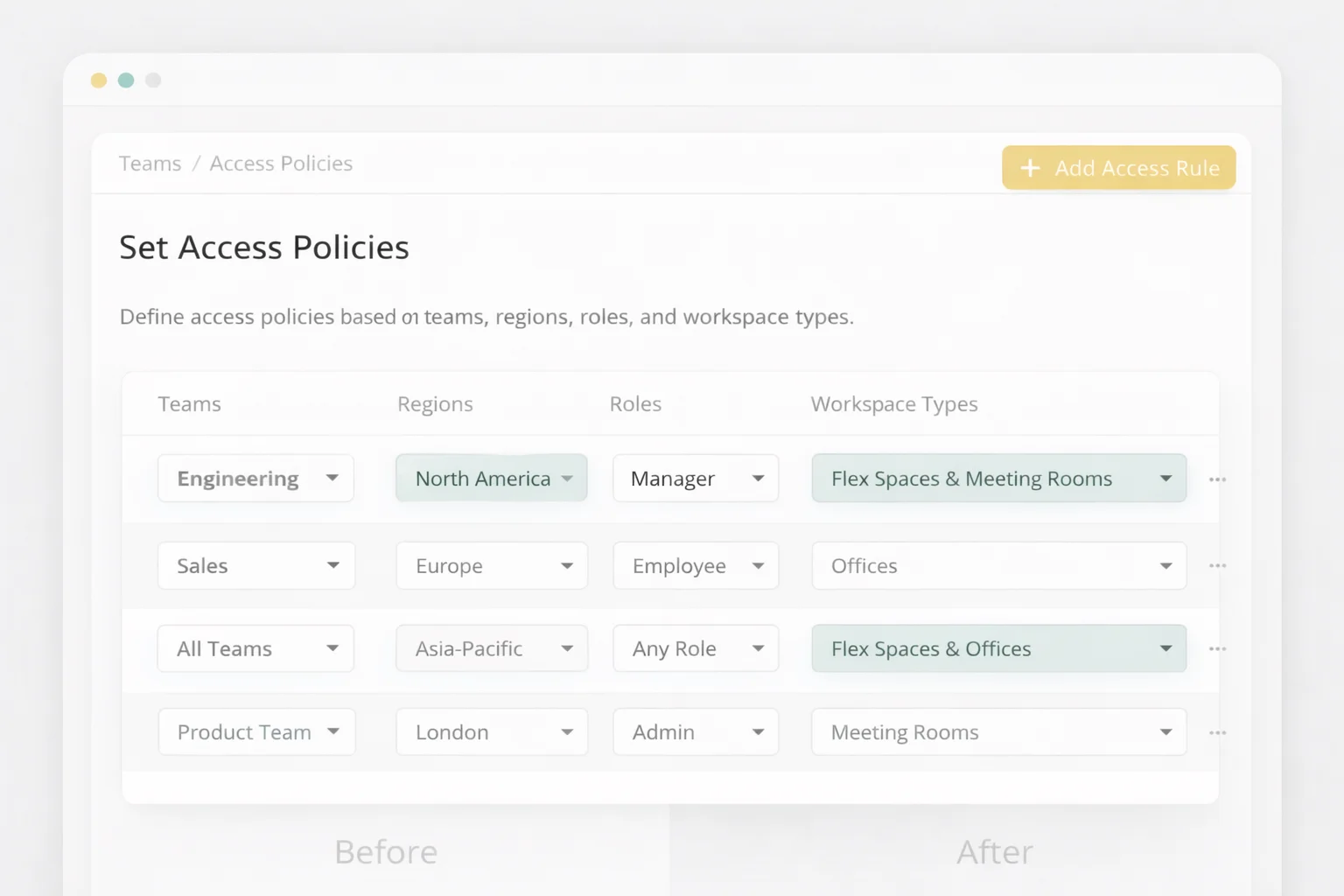The width and height of the screenshot is (1344, 896).
Task: Open the ellipsis menu on the Engineering row
Action: 1217,479
